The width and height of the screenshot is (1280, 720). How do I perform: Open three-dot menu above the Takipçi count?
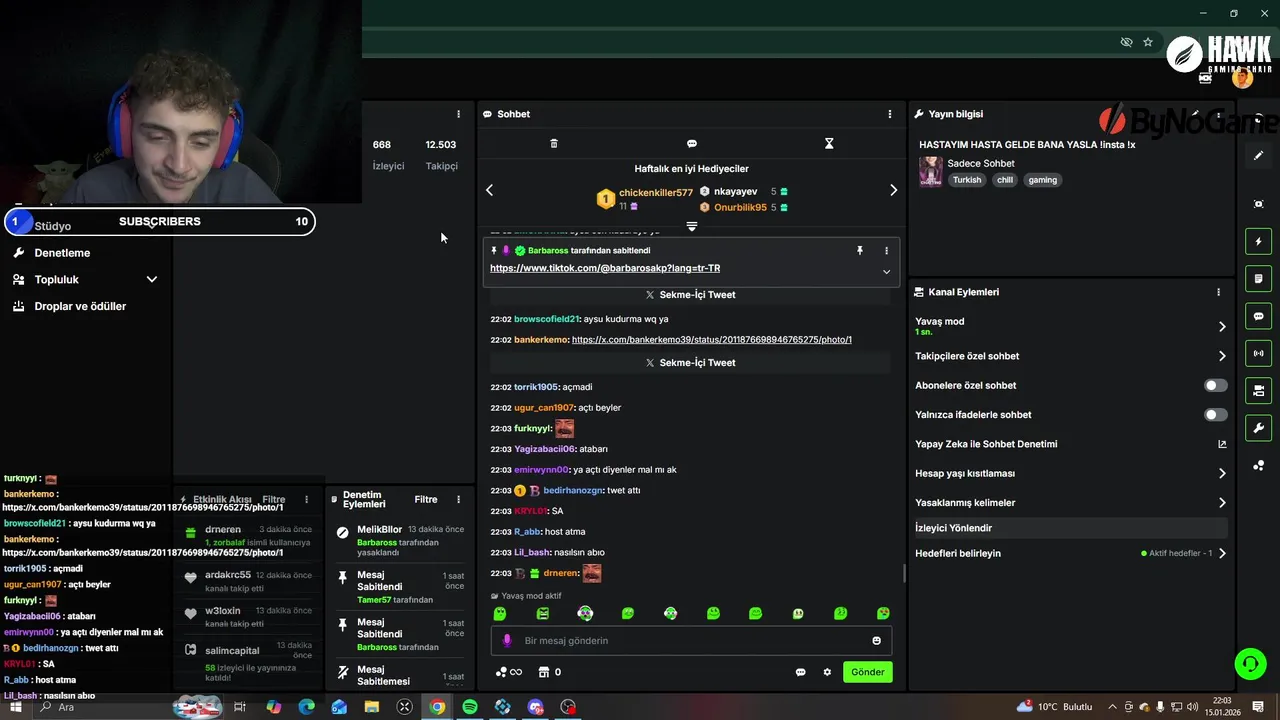(x=459, y=114)
